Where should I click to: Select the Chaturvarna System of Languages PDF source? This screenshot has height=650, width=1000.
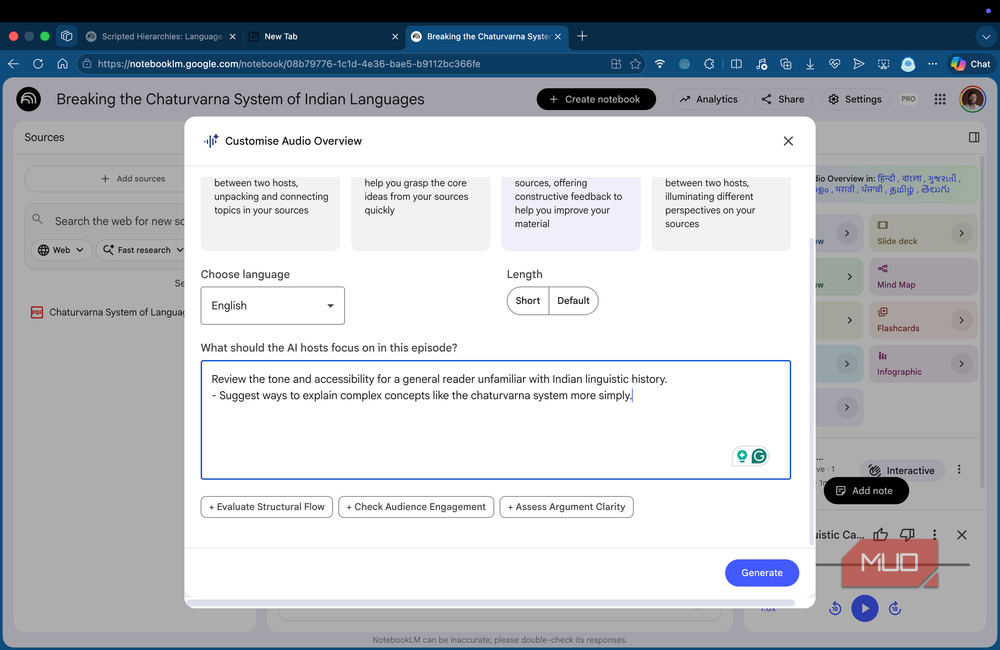pyautogui.click(x=107, y=312)
